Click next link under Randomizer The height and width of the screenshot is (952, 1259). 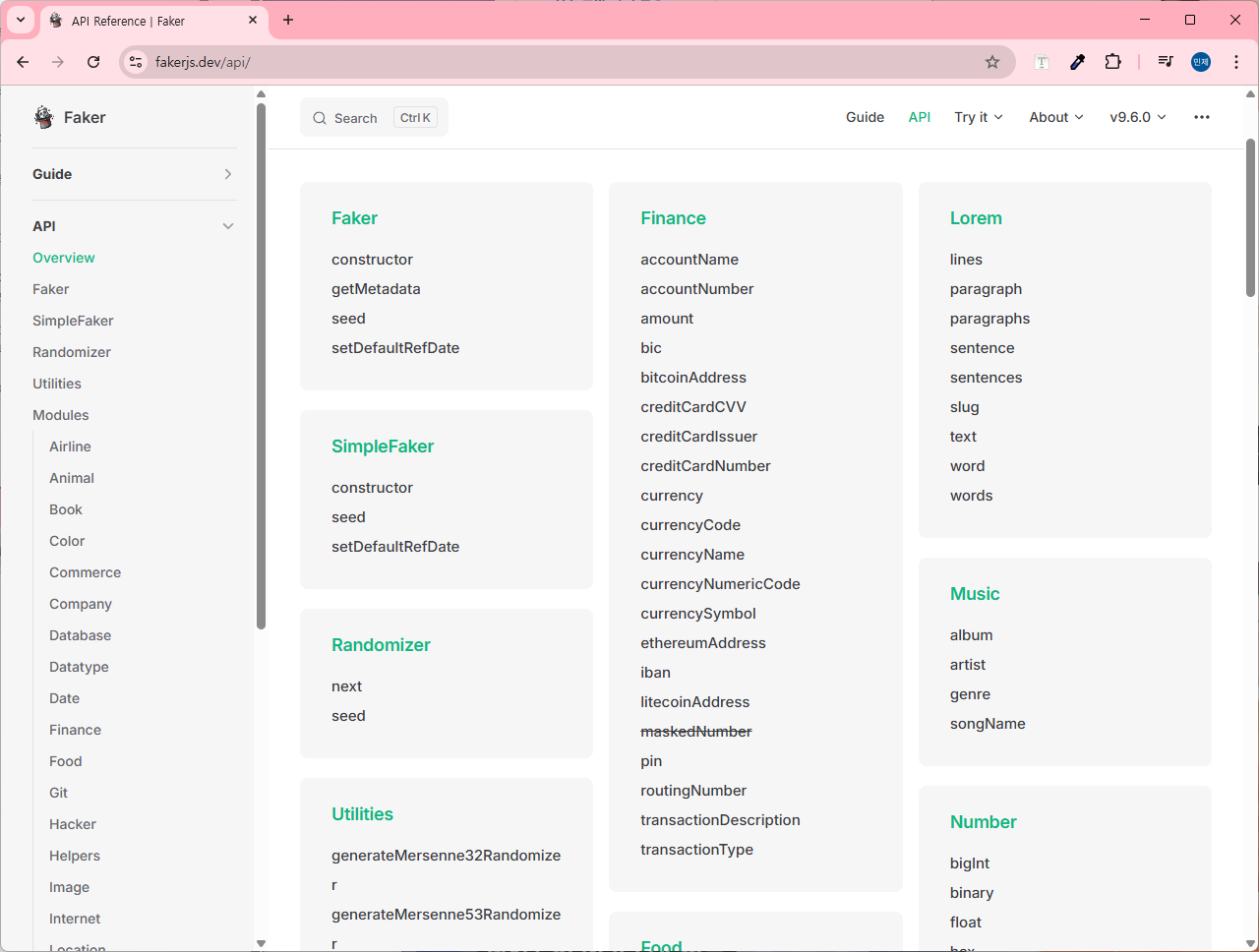pos(346,686)
